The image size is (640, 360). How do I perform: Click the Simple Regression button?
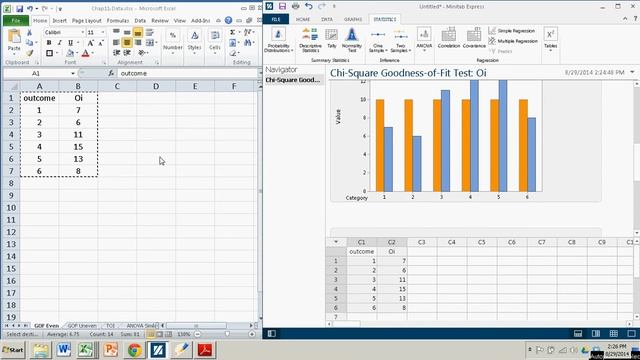tap(512, 31)
